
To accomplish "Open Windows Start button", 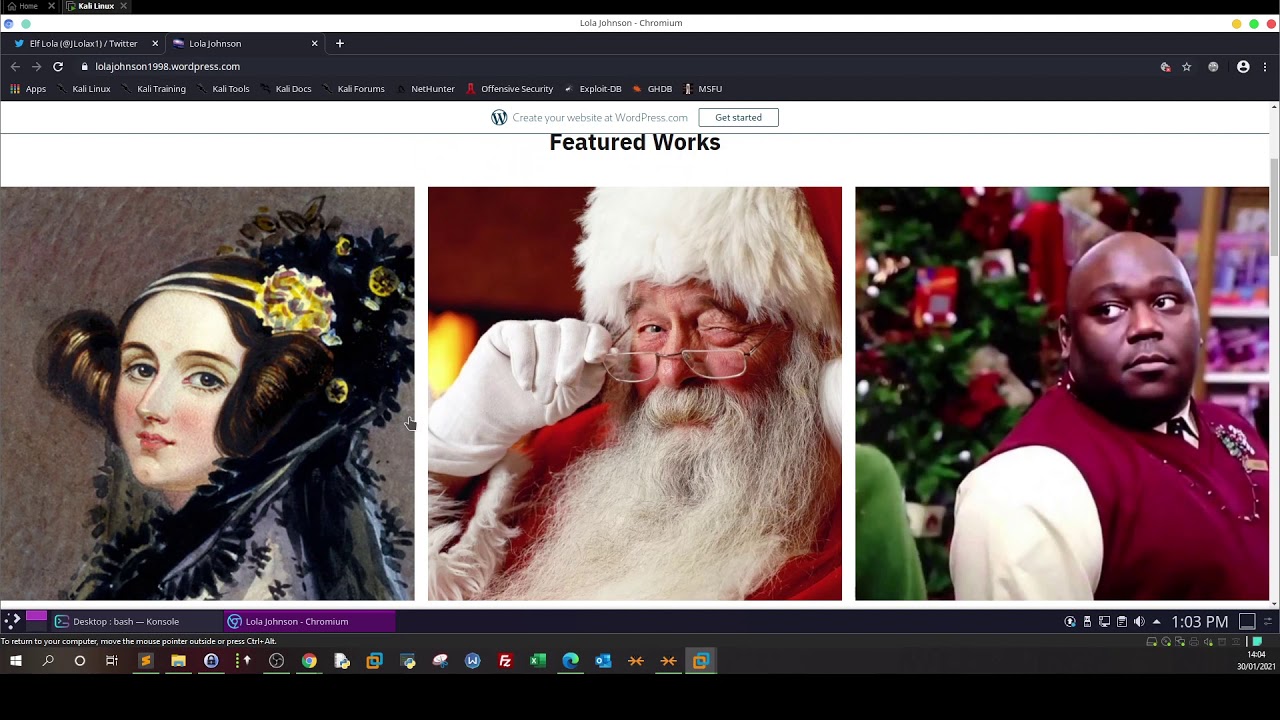I will coord(16,661).
